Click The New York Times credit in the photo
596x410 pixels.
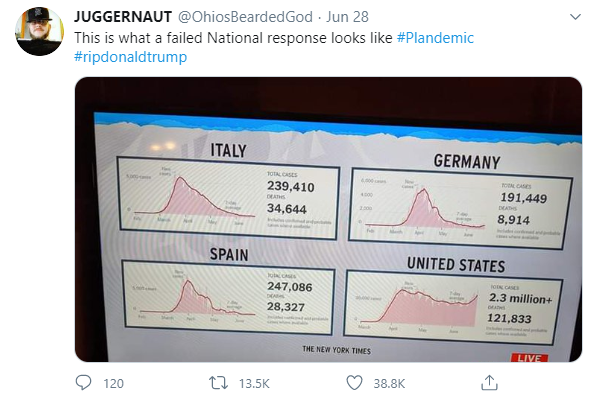pos(336,350)
